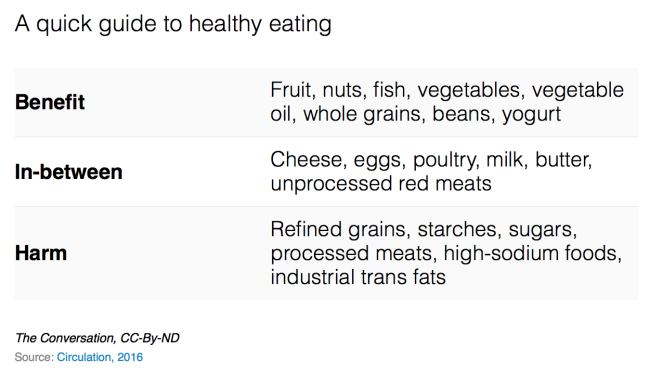Click the word 'vegetables' in Benefit row
Image resolution: width=650 pixels, height=385 pixels.
(x=469, y=91)
